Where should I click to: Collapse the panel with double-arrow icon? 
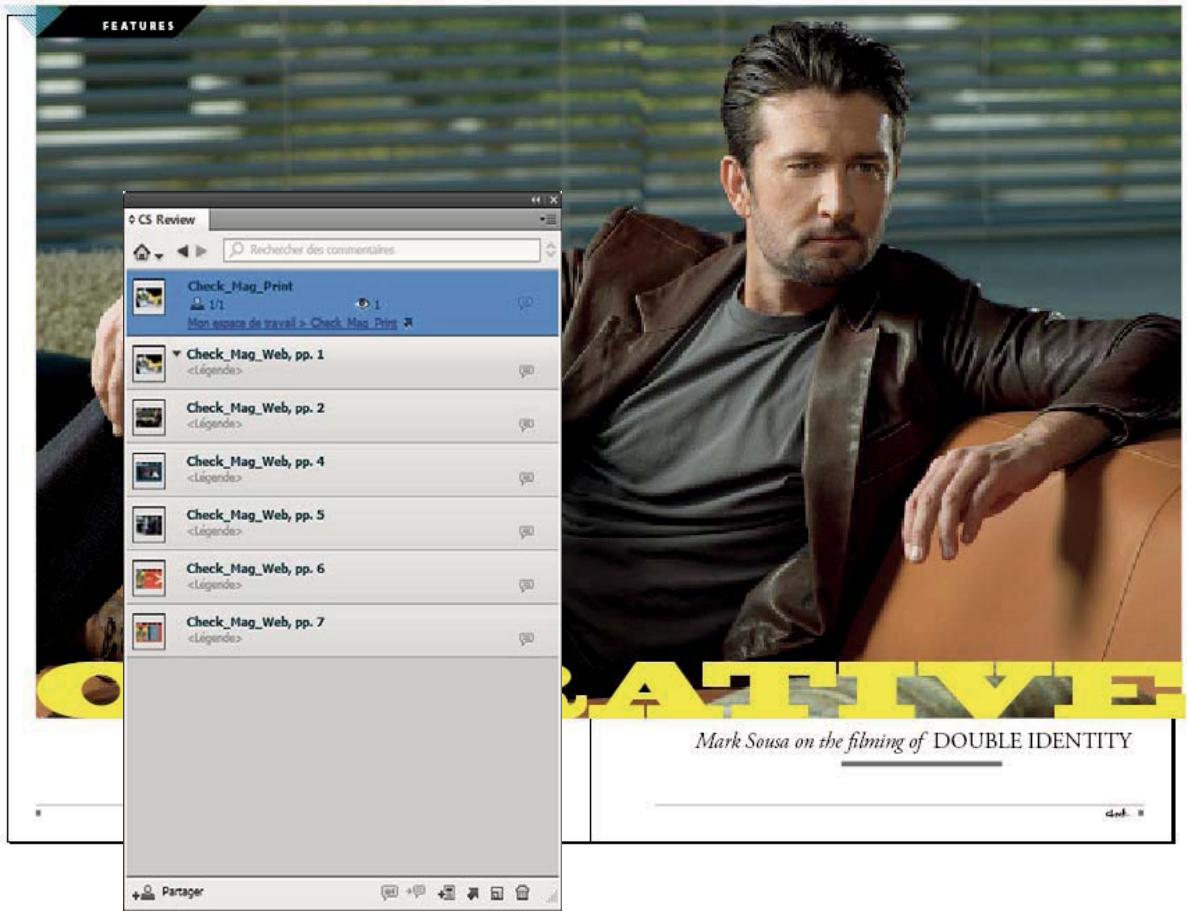click(x=536, y=200)
